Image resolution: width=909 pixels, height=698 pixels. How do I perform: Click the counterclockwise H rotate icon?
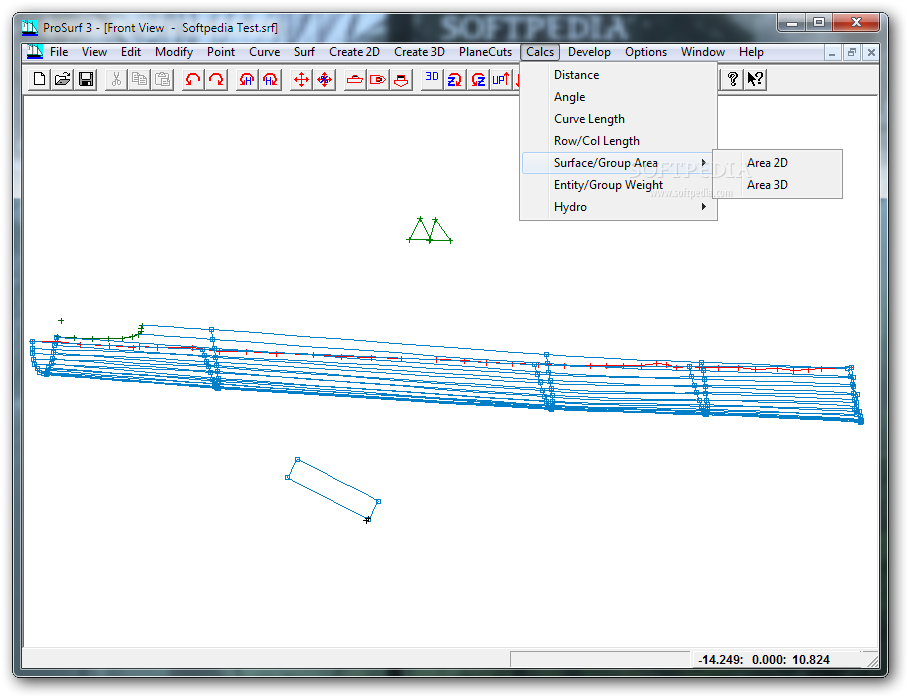(246, 79)
